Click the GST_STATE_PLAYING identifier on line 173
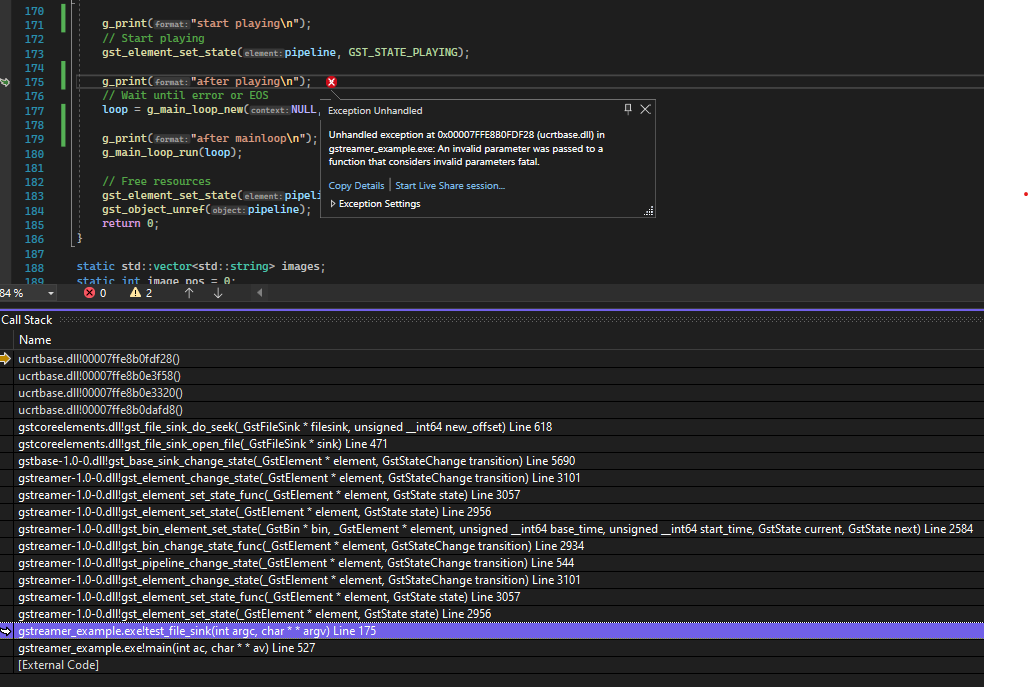 [x=403, y=52]
